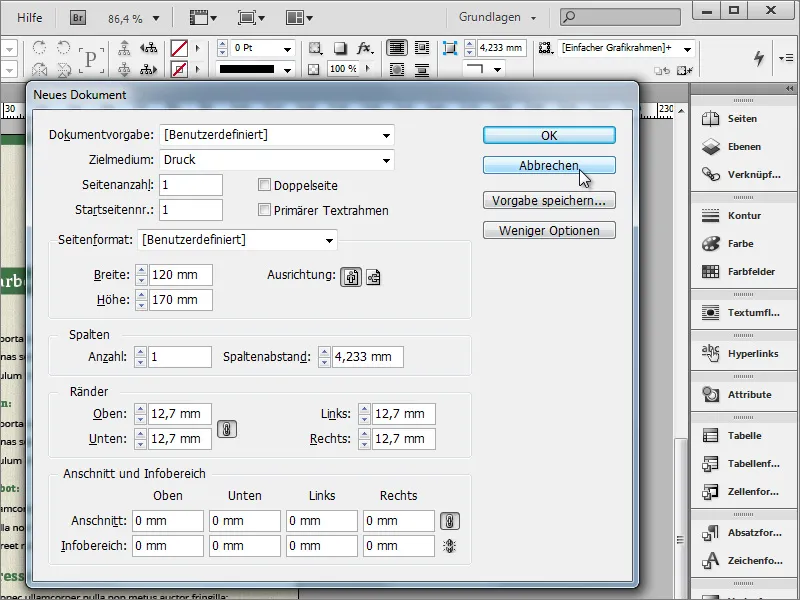Click the Seitenanzahl input field

191,185
